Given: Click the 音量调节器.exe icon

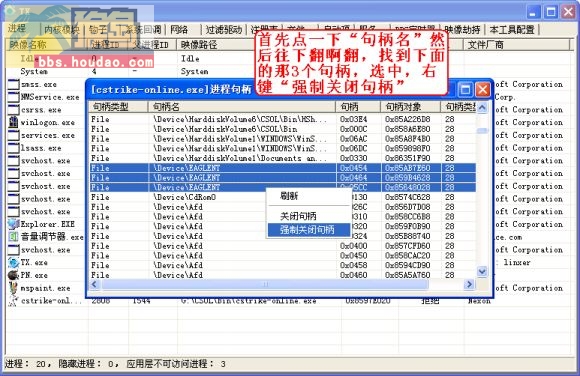Looking at the screenshot, I should [13, 236].
